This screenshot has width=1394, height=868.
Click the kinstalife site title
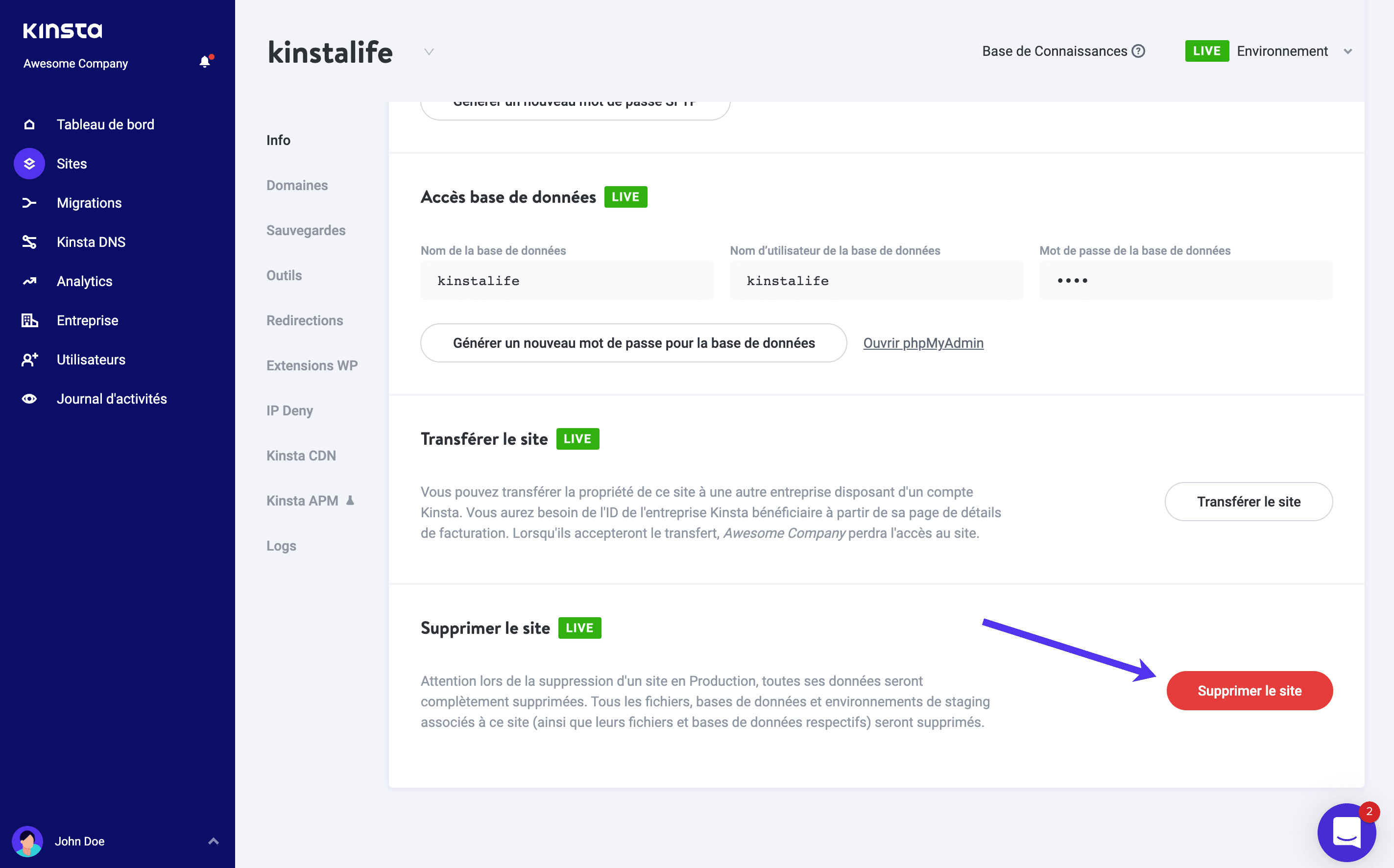(331, 52)
